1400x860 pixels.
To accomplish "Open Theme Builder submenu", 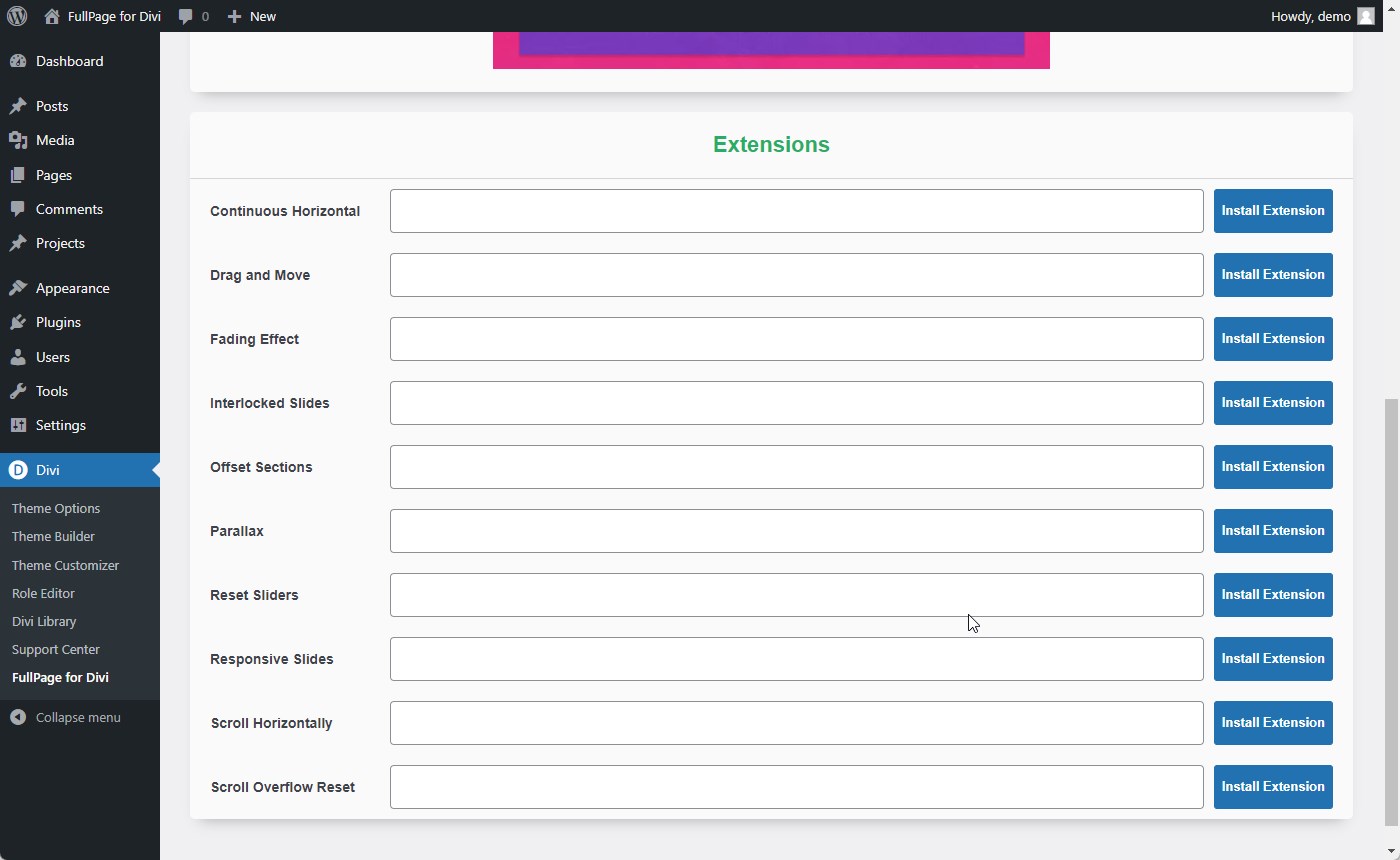I will click(x=53, y=536).
